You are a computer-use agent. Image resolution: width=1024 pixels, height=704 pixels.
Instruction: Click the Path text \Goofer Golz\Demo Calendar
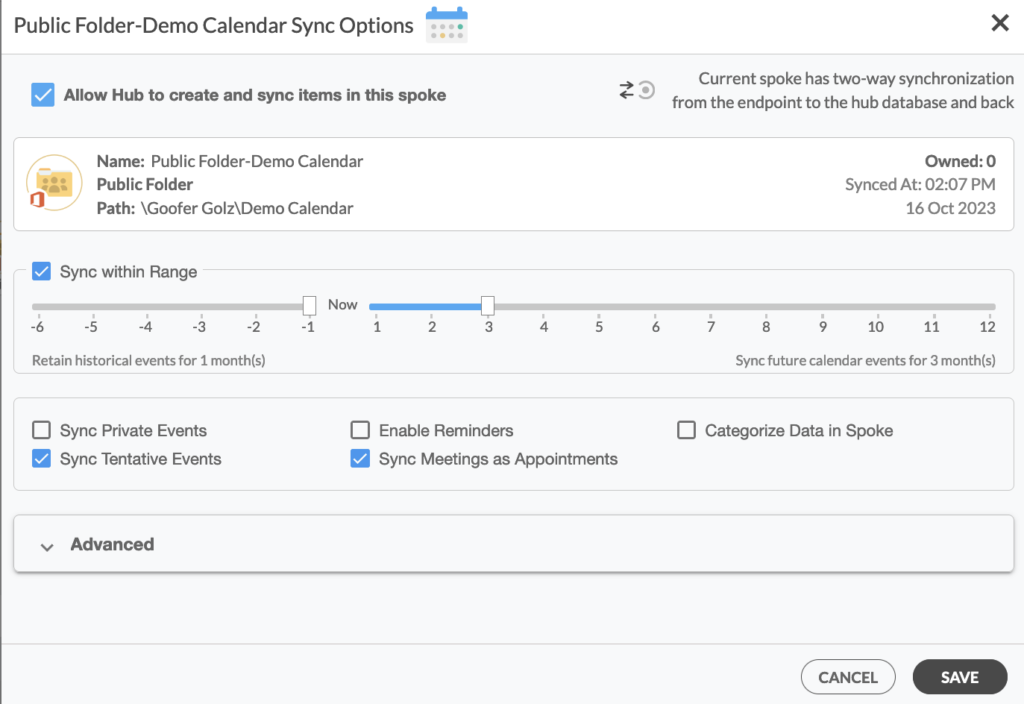point(247,208)
